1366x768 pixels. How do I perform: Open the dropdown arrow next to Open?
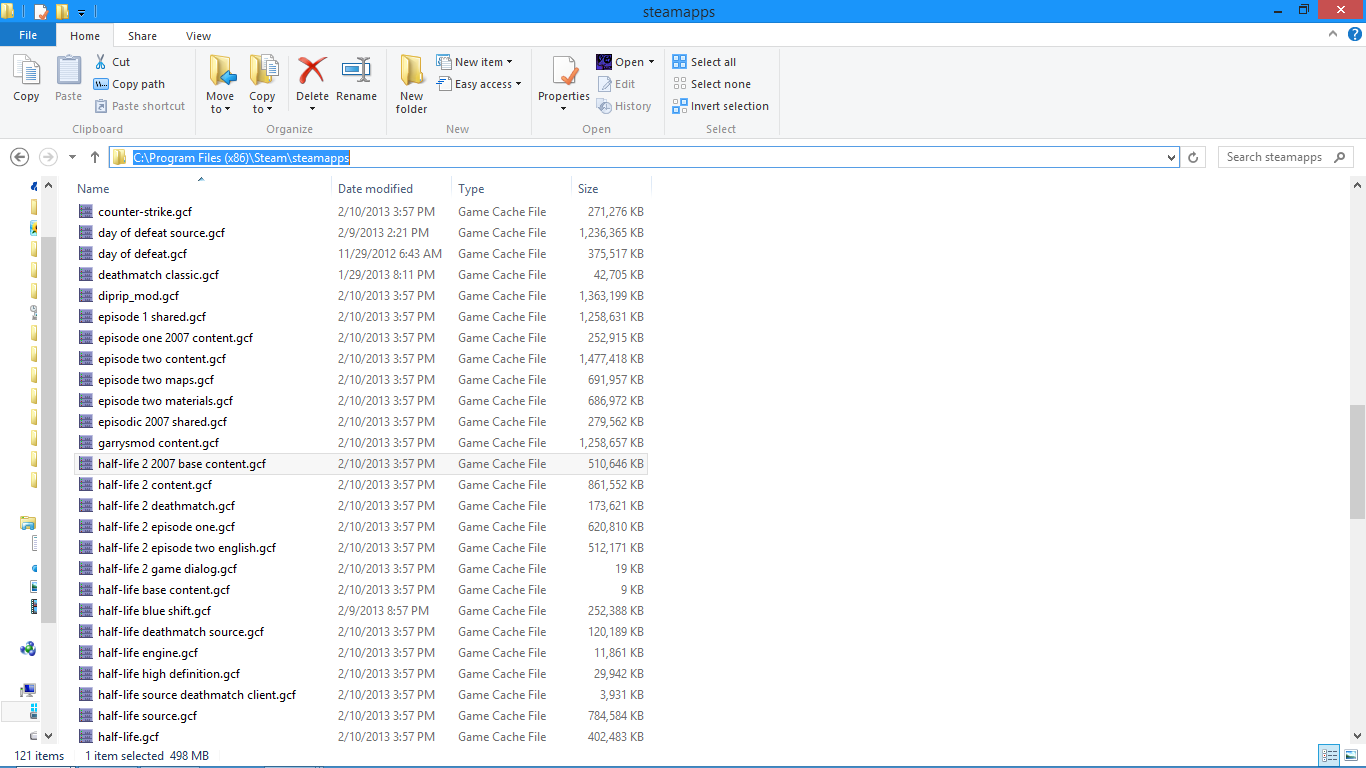651,62
